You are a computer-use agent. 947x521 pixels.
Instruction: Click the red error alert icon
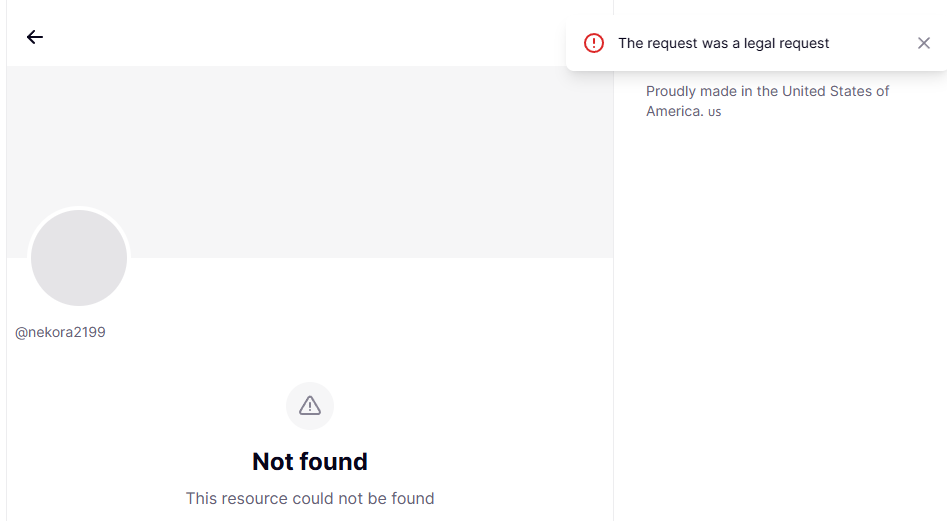coord(594,43)
